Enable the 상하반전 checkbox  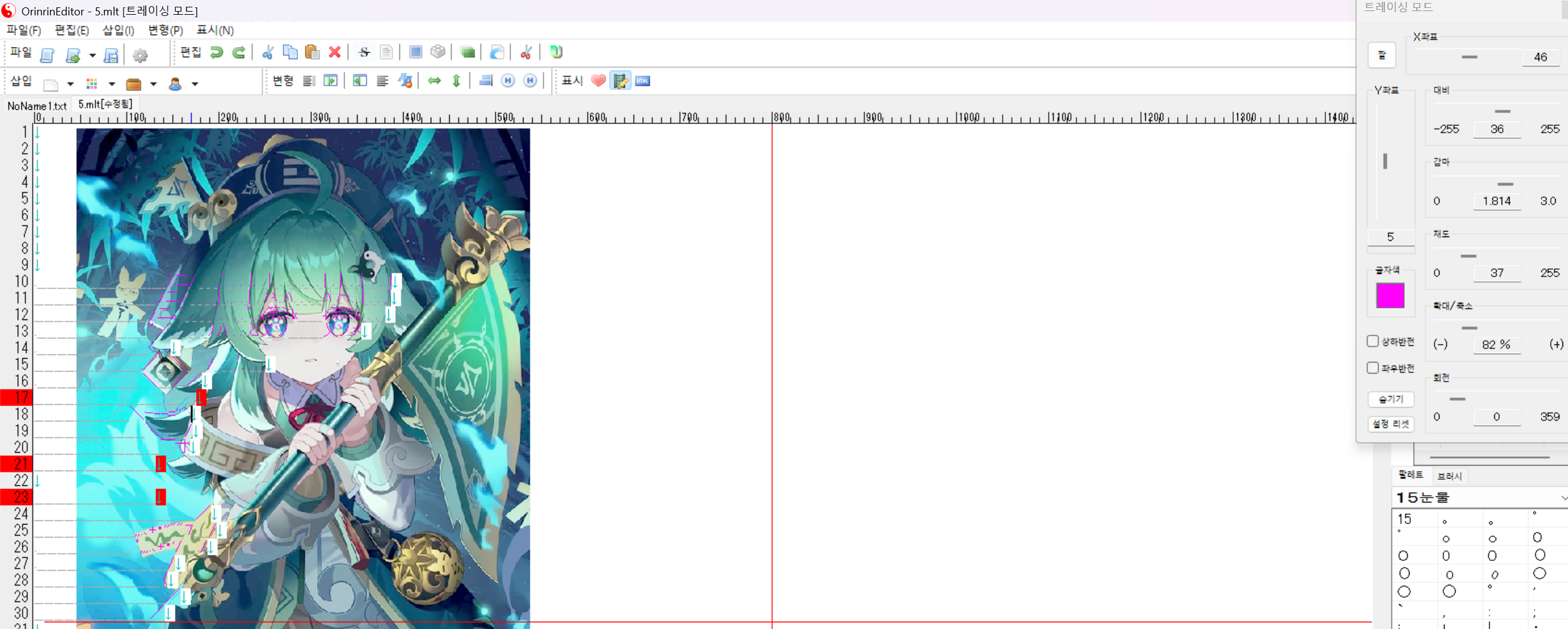tap(1373, 342)
